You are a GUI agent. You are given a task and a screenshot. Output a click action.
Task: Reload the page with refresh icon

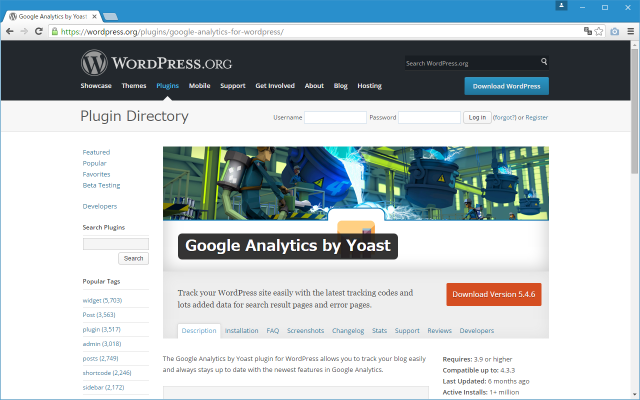point(39,31)
